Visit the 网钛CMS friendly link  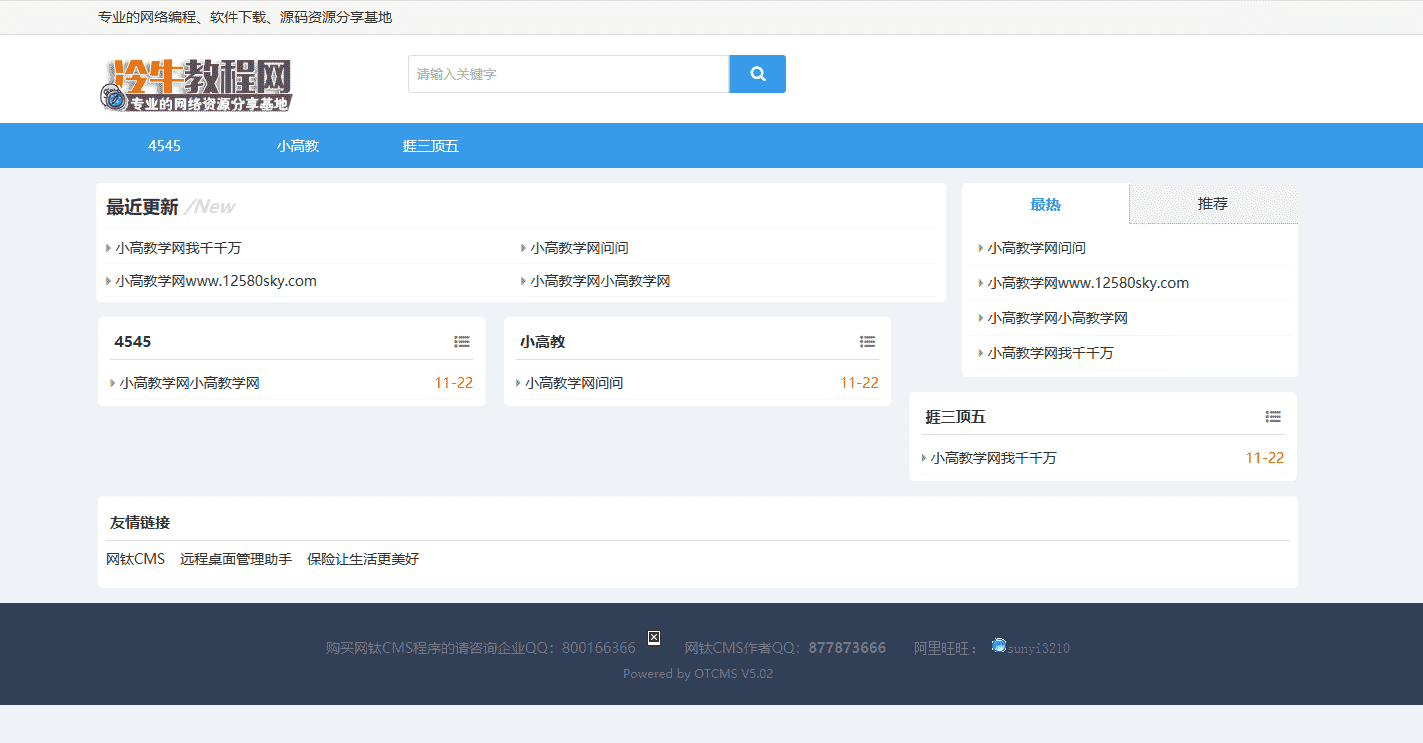(135, 559)
